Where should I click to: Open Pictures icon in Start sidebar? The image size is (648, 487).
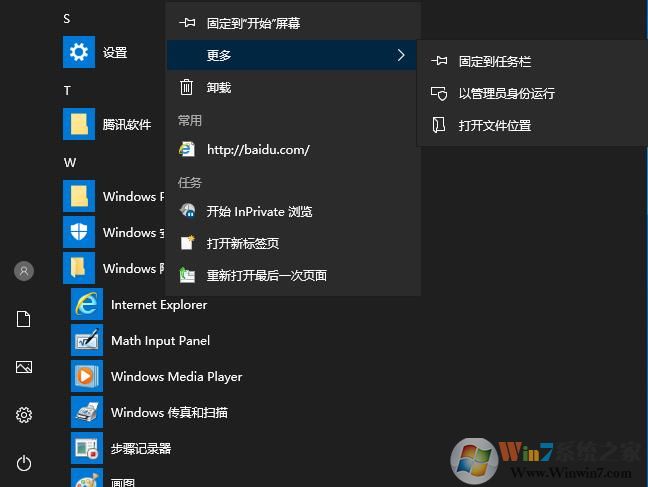pyautogui.click(x=24, y=367)
